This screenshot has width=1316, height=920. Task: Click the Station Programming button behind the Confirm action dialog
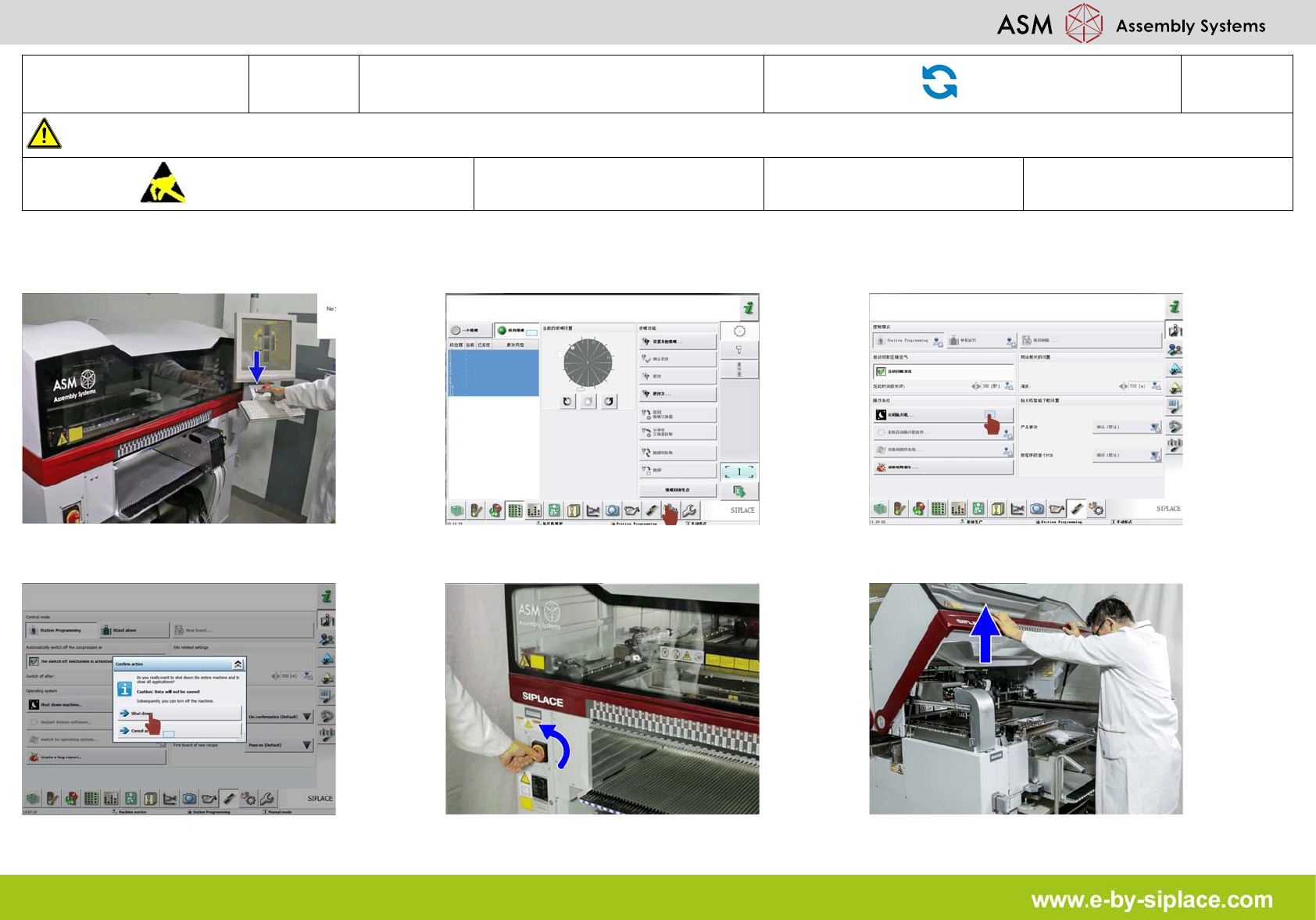(x=61, y=630)
